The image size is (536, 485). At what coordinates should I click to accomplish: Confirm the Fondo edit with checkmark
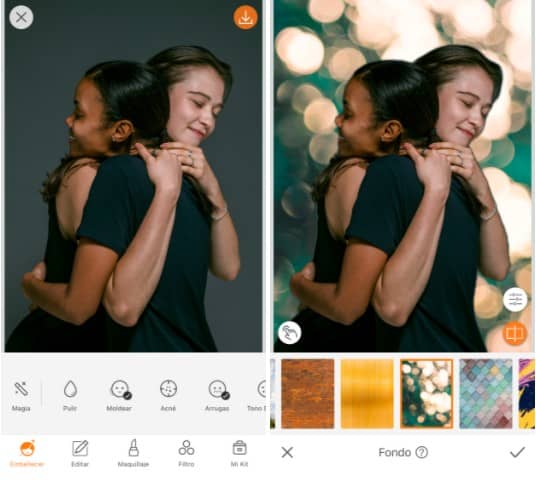tap(518, 452)
